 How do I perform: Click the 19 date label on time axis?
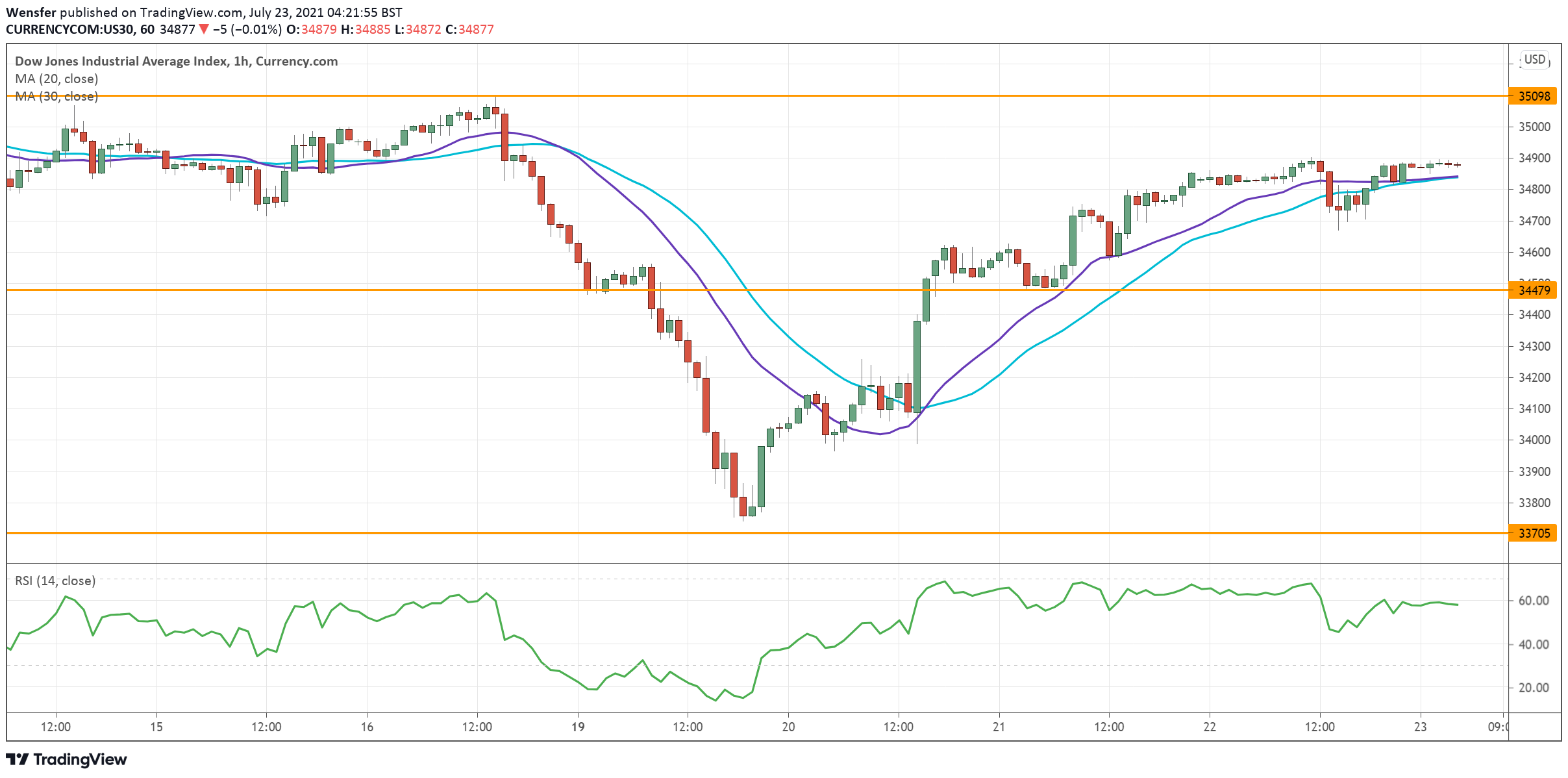click(x=577, y=727)
